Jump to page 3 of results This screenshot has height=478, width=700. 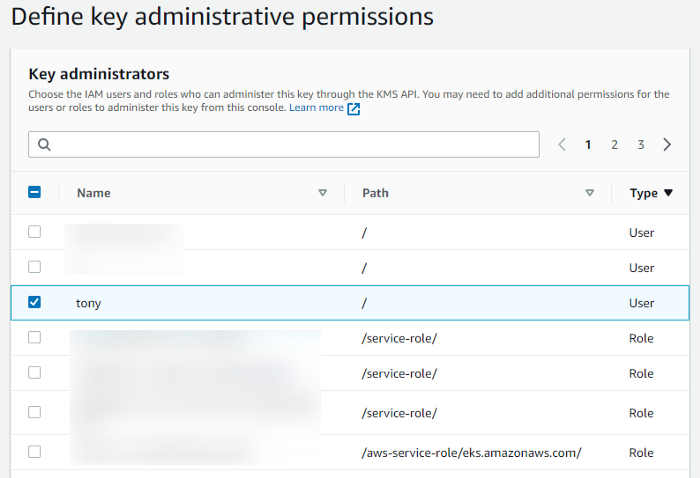coord(641,145)
